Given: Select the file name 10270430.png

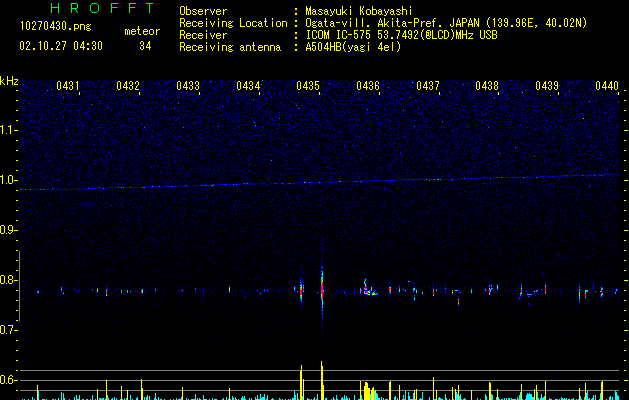Looking at the screenshot, I should (56, 27).
